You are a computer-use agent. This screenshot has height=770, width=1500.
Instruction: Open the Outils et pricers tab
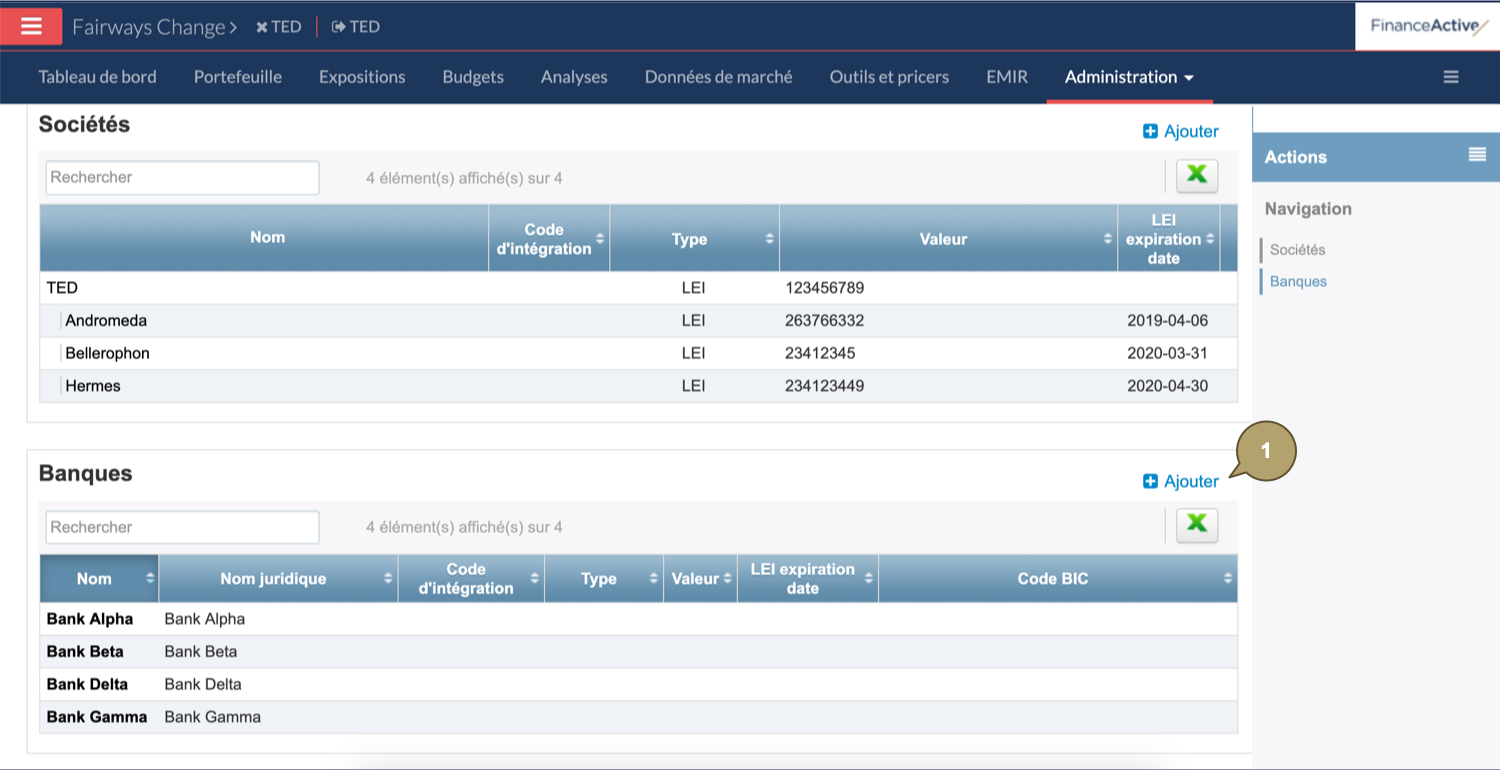point(889,77)
